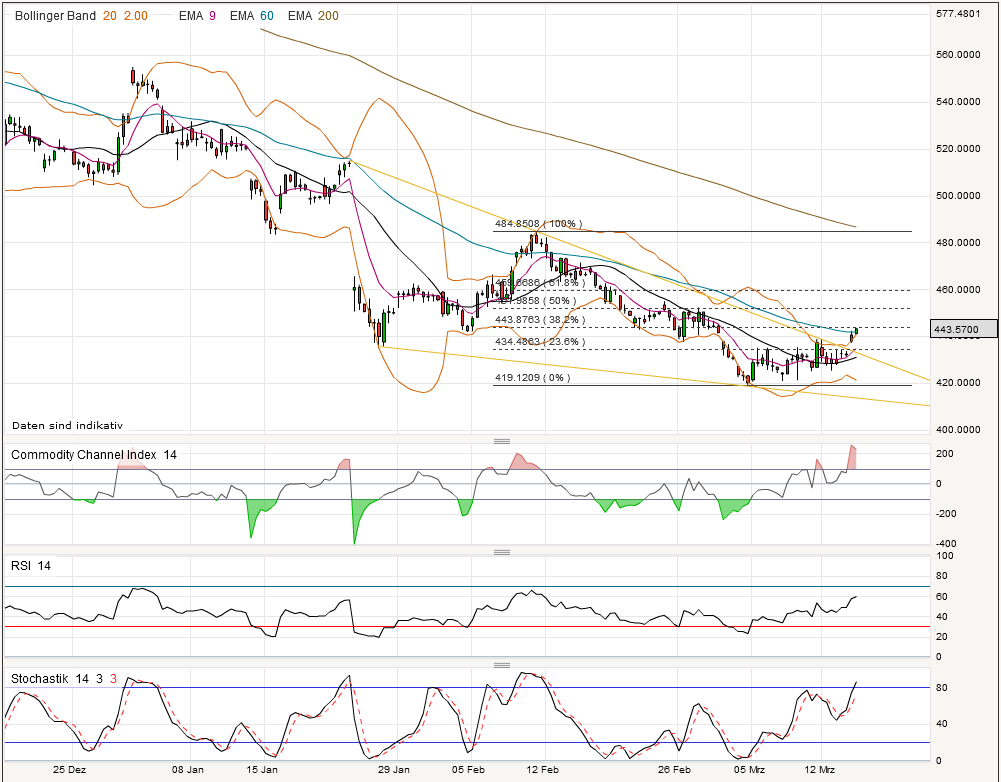The width and height of the screenshot is (1001, 782).
Task: Click the 400.0000 price axis value
Action: pos(958,430)
